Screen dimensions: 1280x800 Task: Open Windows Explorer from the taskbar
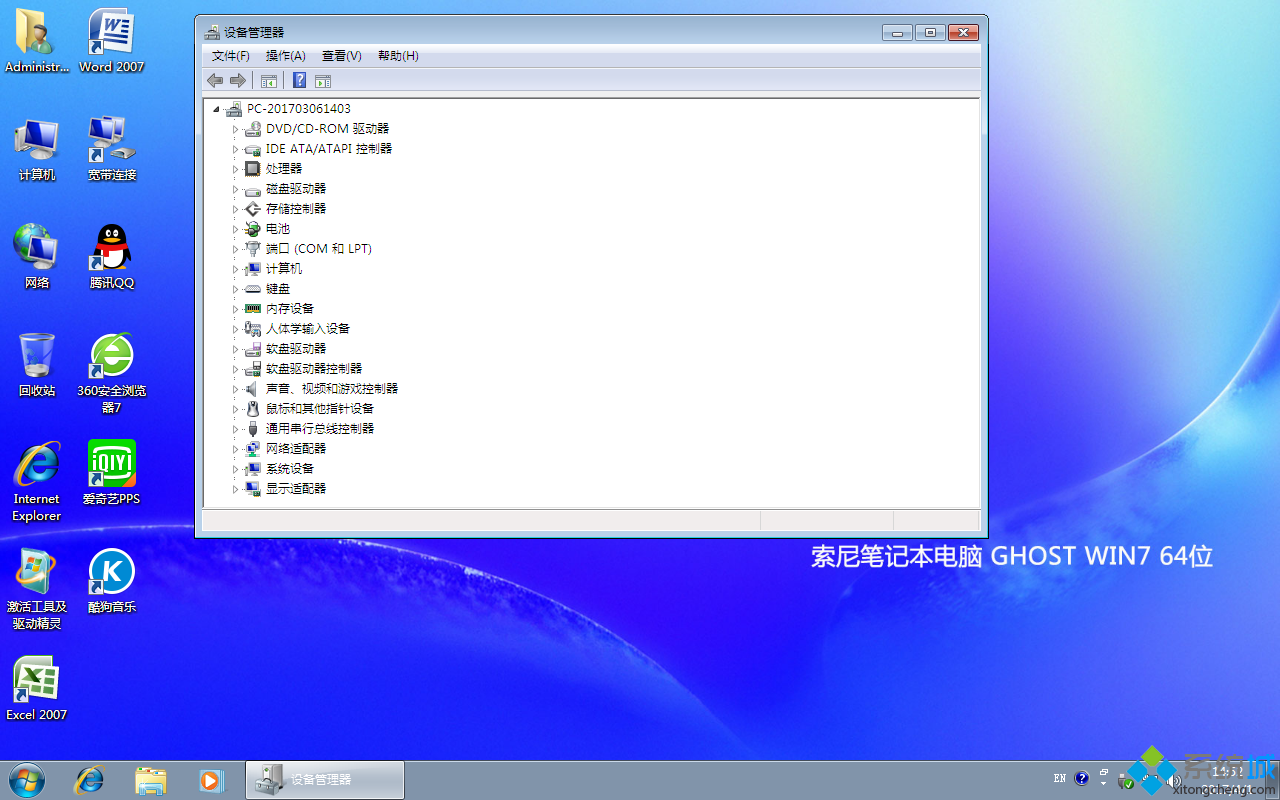151,780
